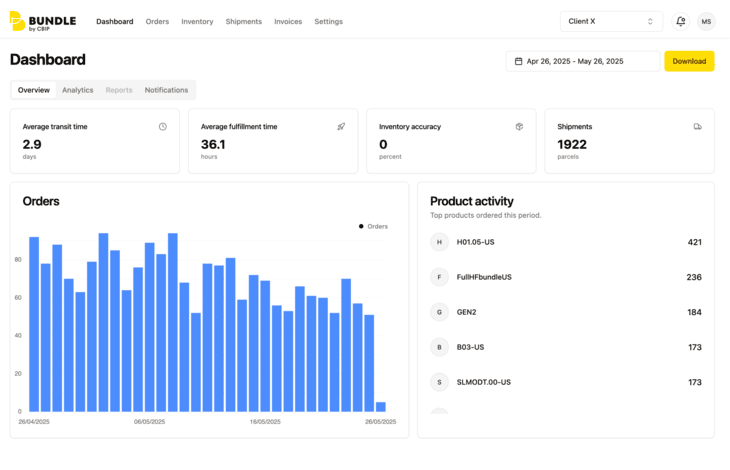
Task: Click product name SLMODT.00-US
Action: 484,382
